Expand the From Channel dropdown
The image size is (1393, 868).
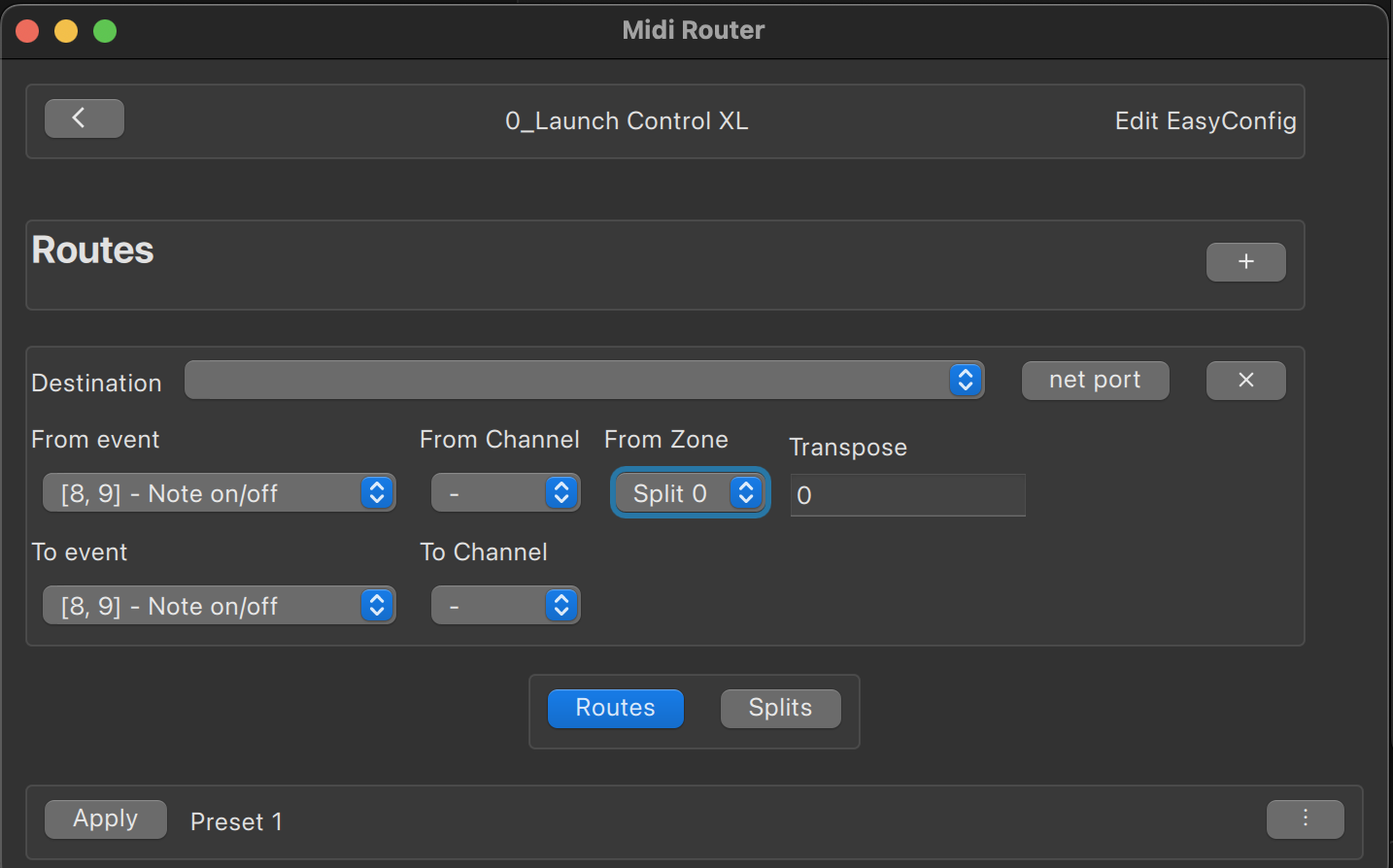point(505,493)
